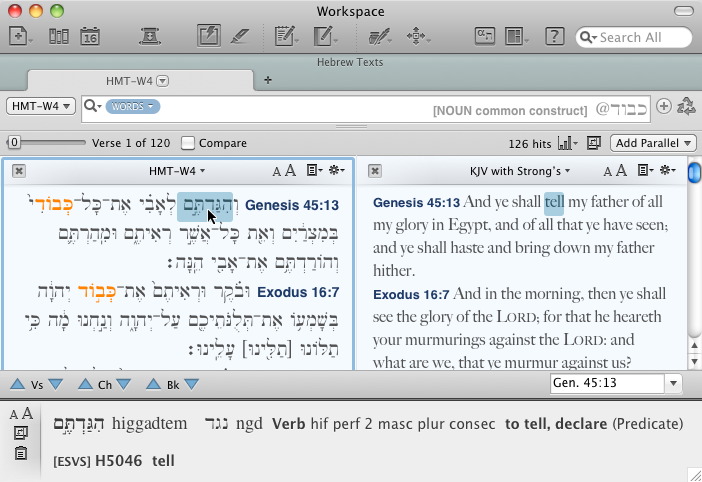
Task: Click the Genesis 45:13 reference in KJV pane
Action: tap(417, 203)
